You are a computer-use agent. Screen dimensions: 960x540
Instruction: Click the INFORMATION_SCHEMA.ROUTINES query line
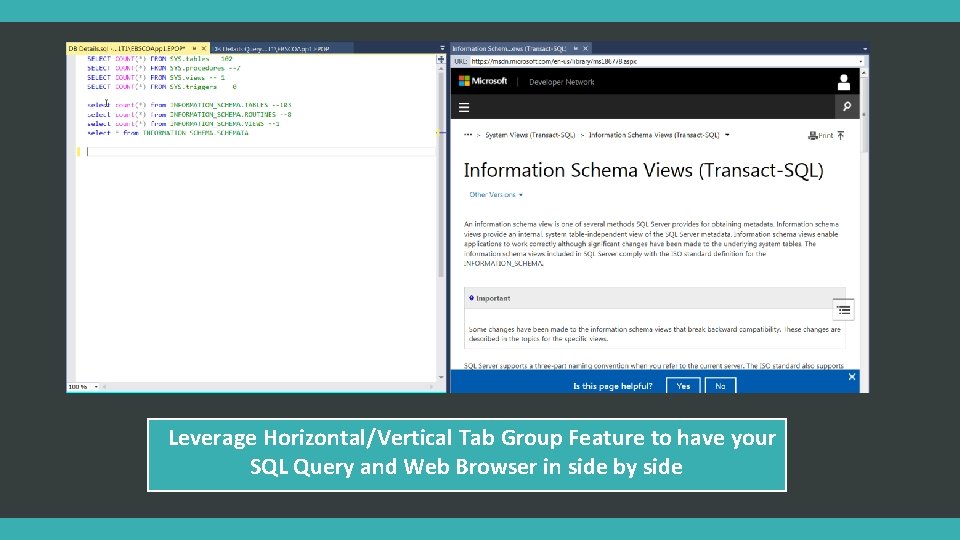189,114
